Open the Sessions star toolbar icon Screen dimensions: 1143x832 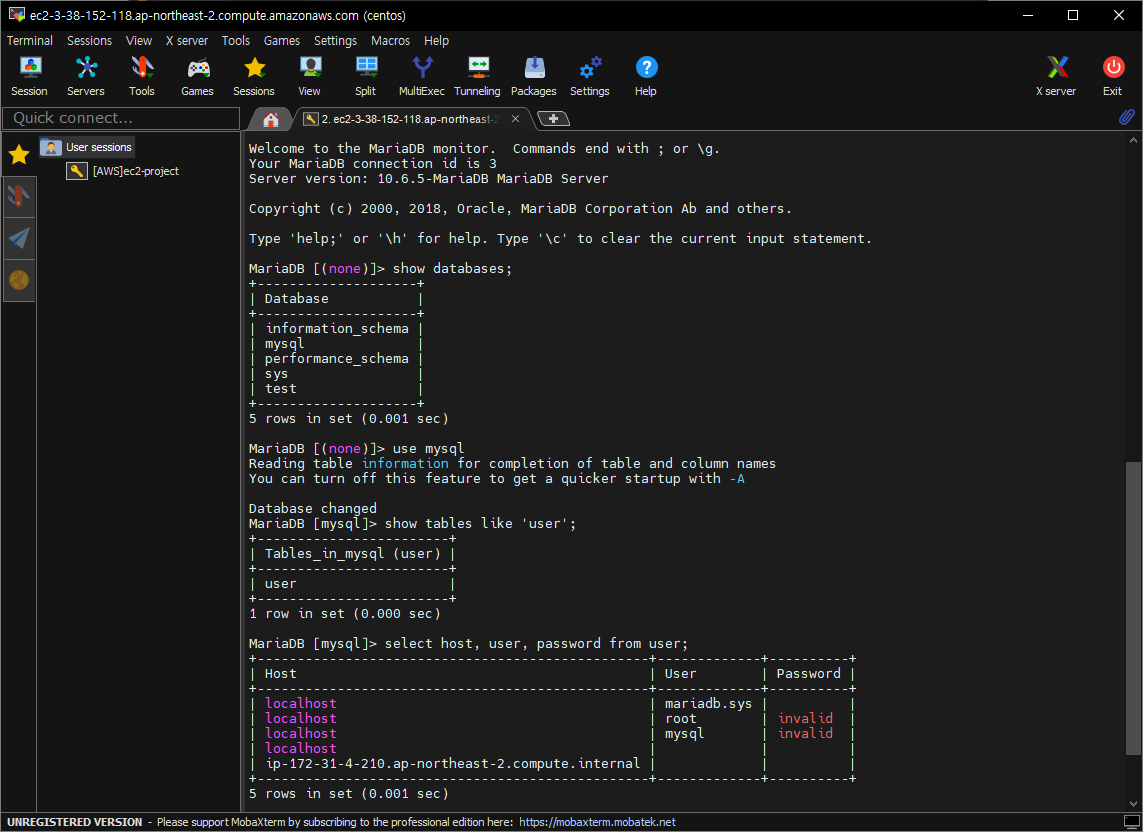click(254, 76)
